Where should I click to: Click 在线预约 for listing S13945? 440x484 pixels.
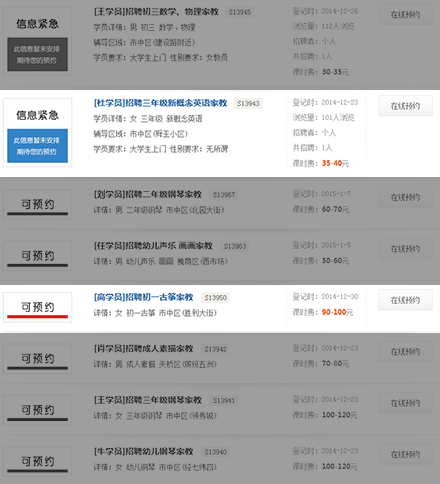(x=405, y=15)
